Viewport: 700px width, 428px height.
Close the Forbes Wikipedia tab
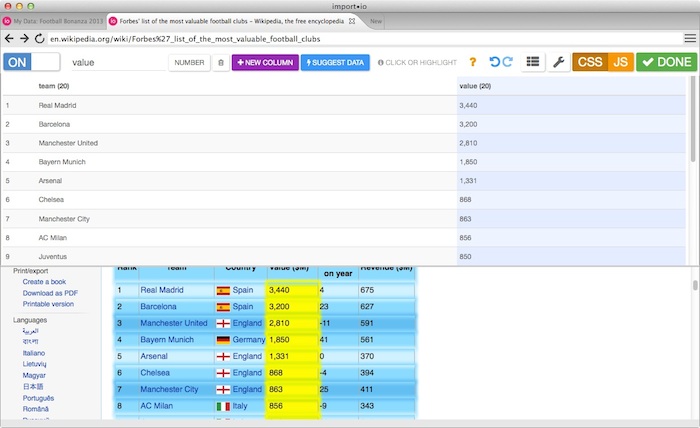[352, 21]
